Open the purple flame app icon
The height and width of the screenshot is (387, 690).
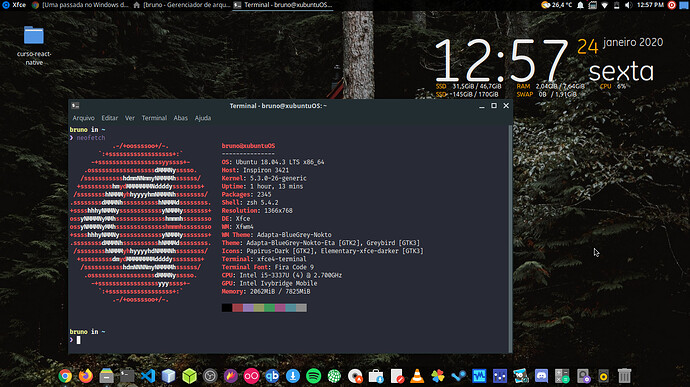tap(231, 376)
